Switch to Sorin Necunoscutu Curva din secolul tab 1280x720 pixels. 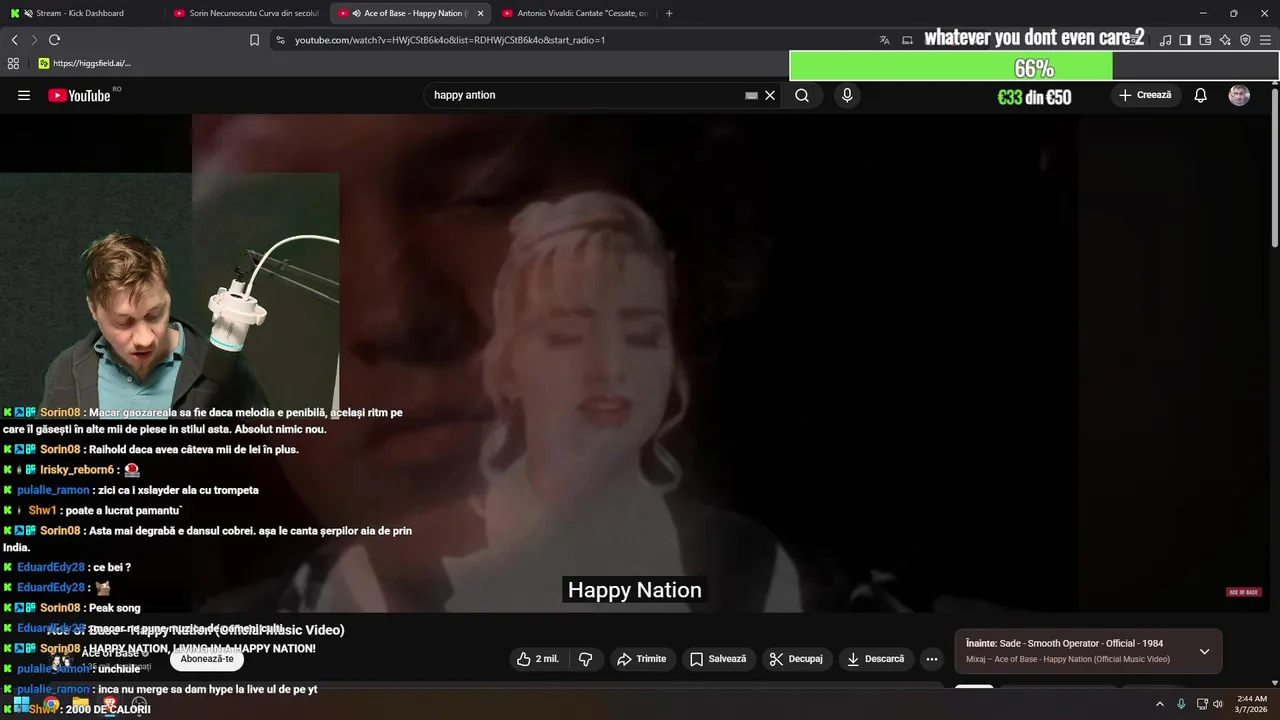(x=245, y=13)
